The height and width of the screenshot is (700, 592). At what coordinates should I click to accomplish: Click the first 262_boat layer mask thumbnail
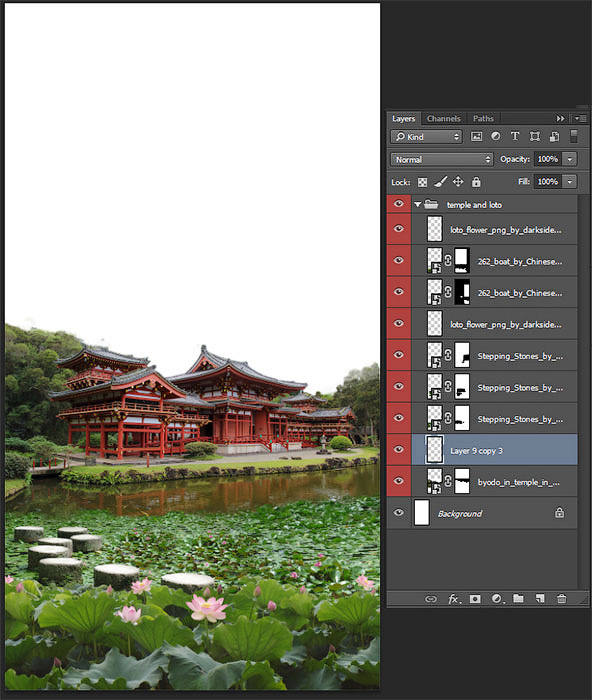click(x=462, y=261)
